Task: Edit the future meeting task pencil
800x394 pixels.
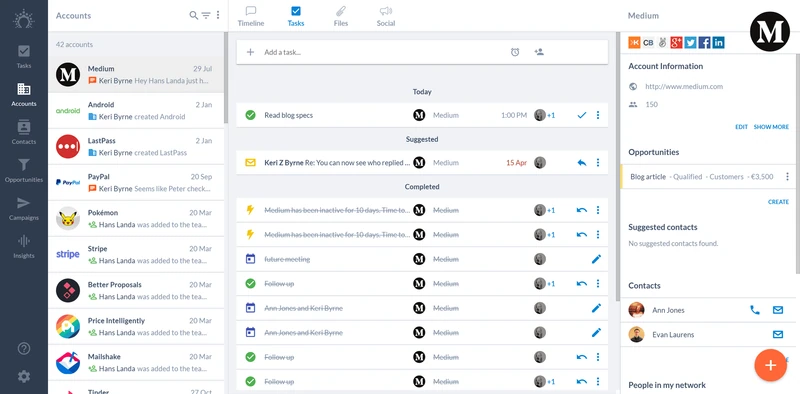Action: tap(596, 259)
